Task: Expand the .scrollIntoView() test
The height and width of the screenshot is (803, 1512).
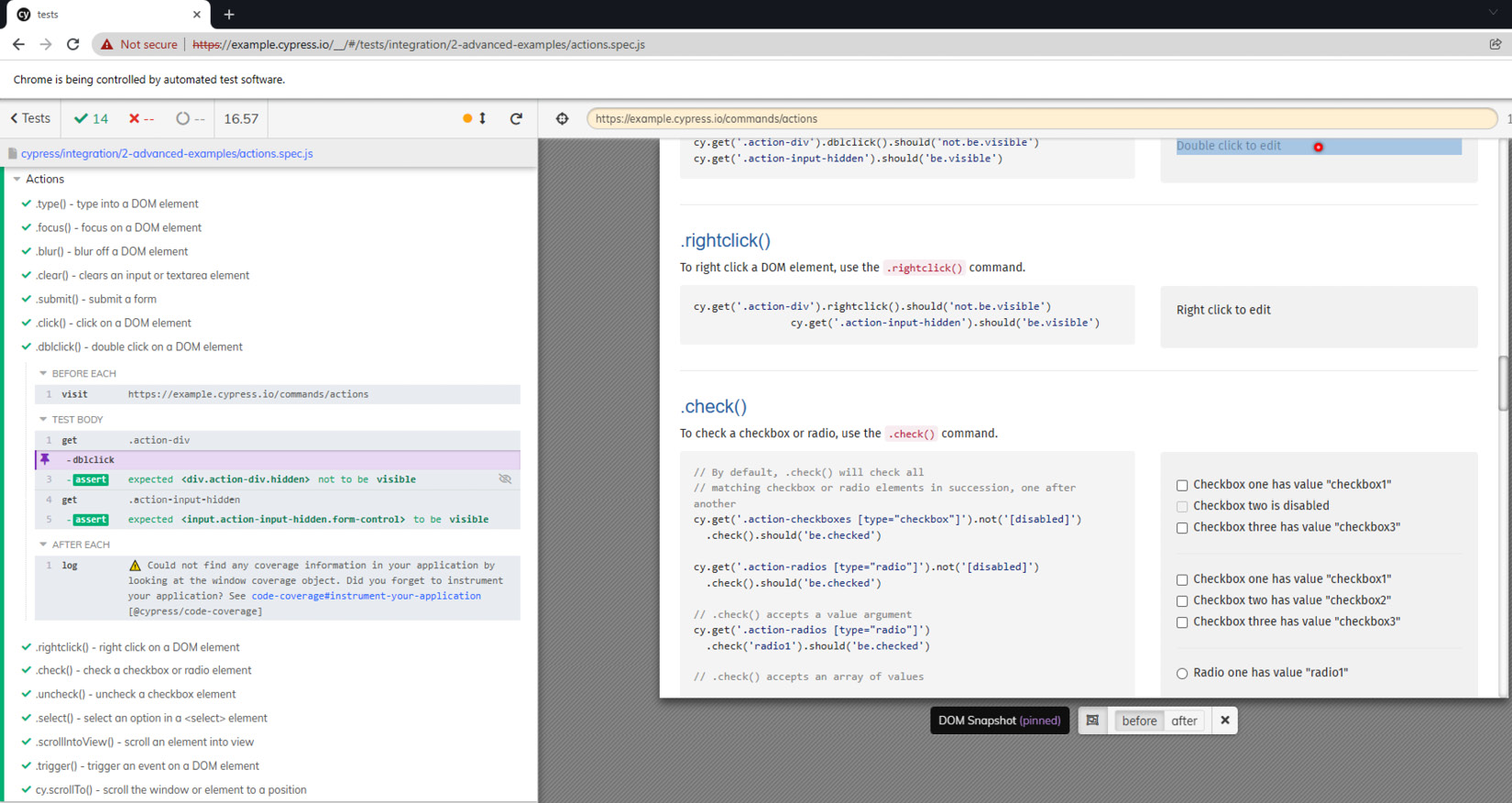Action: [x=145, y=742]
